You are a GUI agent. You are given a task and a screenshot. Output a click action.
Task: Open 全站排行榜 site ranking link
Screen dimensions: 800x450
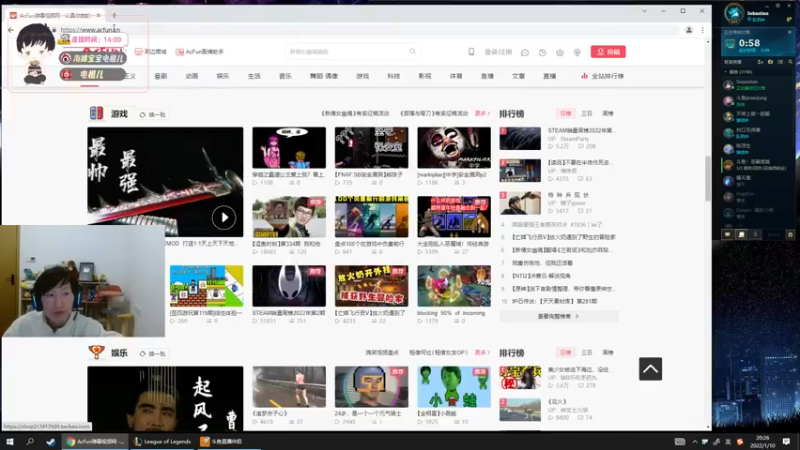pos(603,76)
